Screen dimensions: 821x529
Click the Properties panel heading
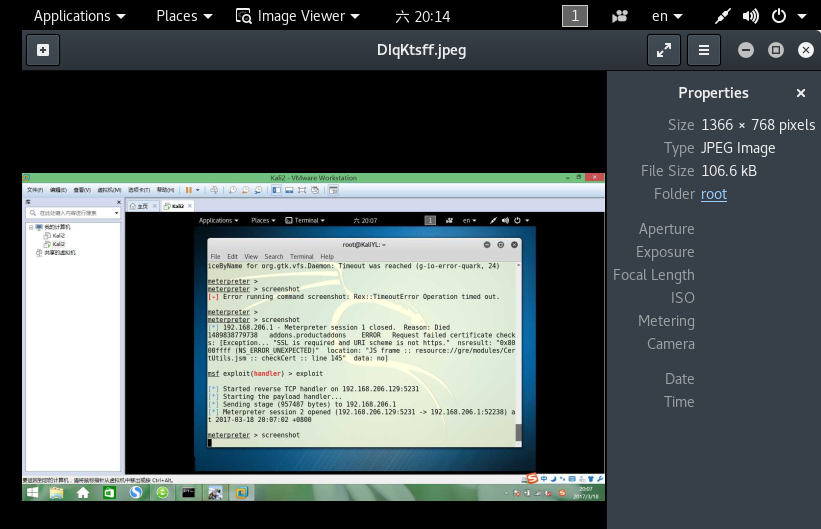(713, 93)
